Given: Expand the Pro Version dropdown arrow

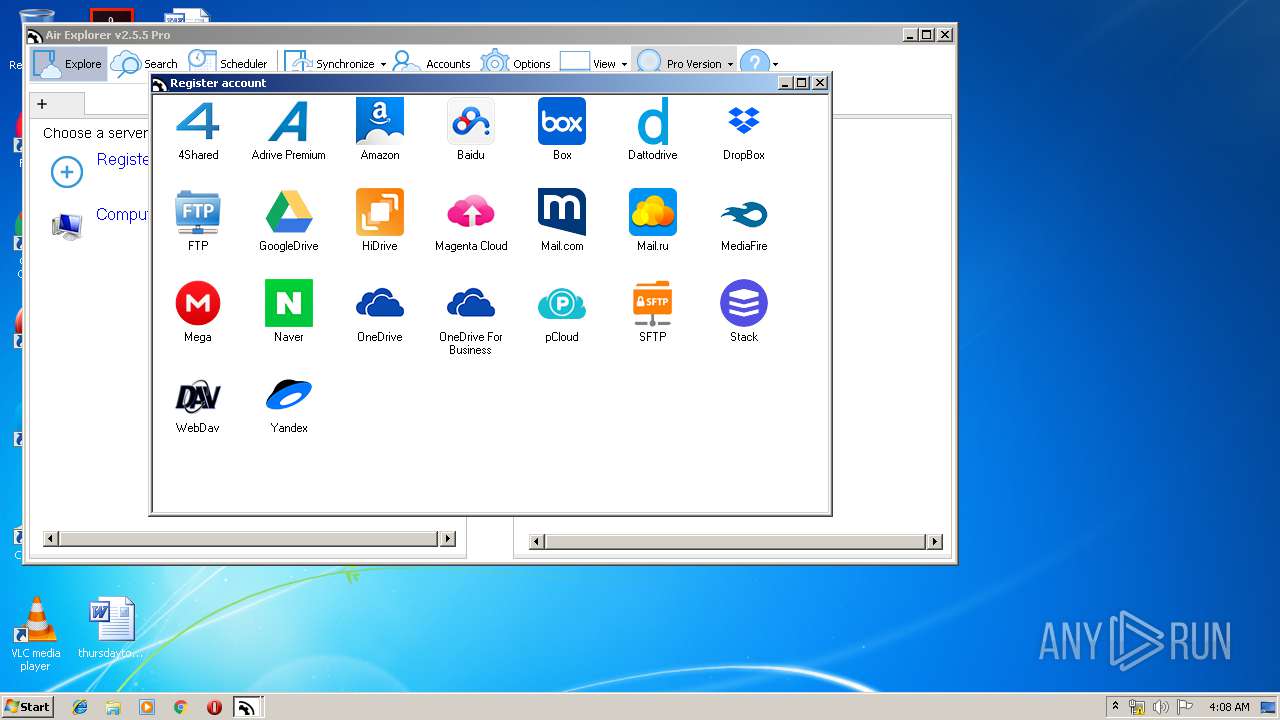Looking at the screenshot, I should click(730, 64).
